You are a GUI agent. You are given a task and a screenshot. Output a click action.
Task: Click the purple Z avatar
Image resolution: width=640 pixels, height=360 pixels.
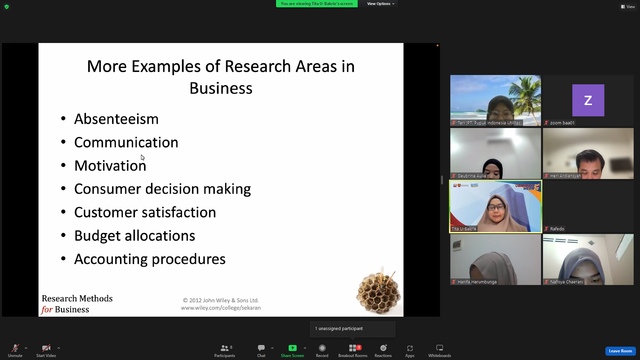[588, 100]
